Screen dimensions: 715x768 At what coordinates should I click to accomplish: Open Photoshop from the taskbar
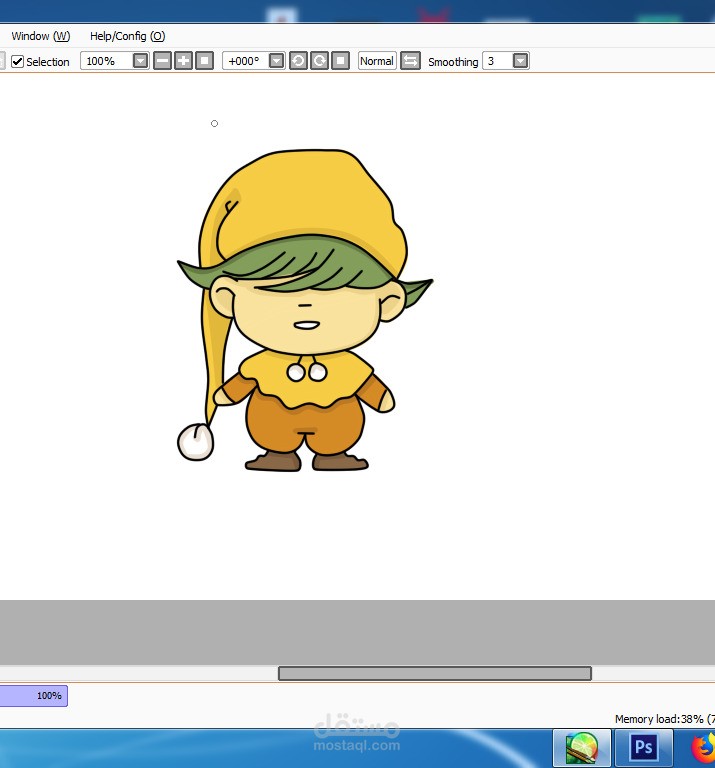pyautogui.click(x=643, y=747)
